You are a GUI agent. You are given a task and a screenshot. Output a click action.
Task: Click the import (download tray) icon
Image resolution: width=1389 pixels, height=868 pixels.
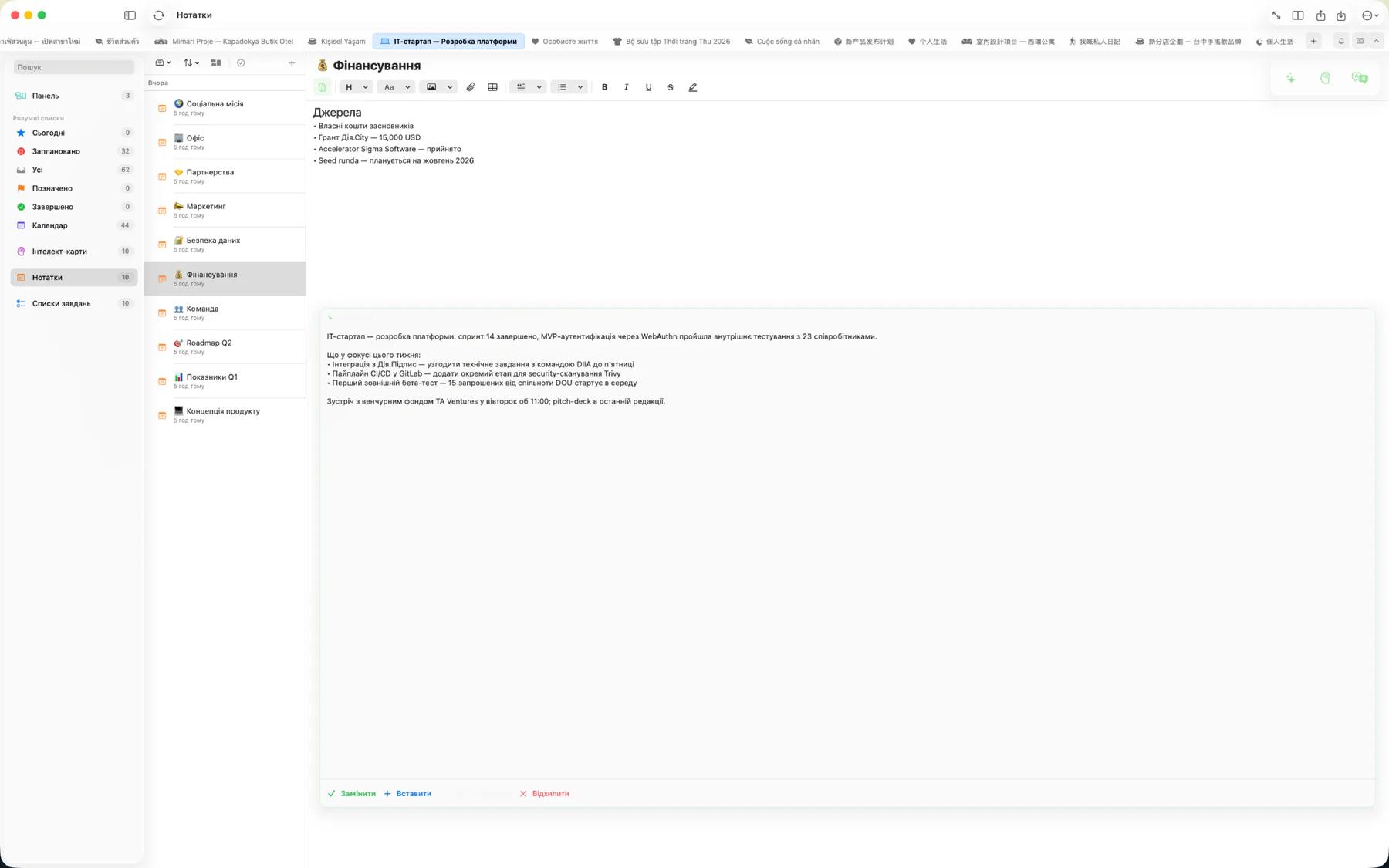(1341, 15)
